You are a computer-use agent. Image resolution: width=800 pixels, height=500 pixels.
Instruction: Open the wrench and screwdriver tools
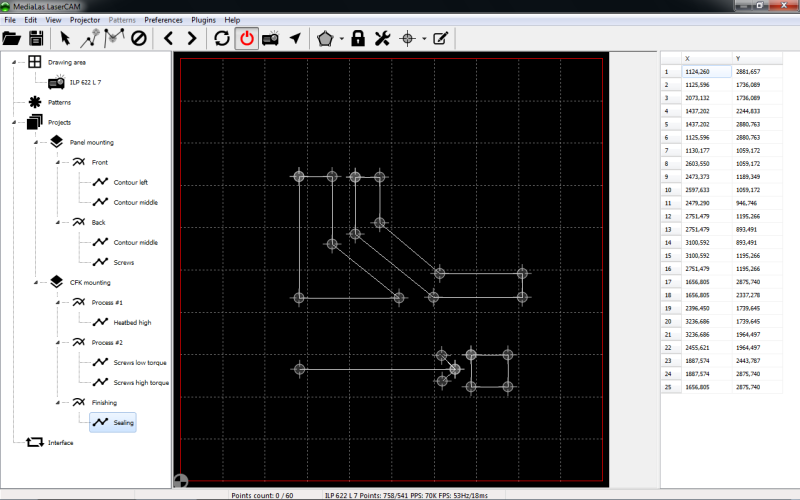381,39
